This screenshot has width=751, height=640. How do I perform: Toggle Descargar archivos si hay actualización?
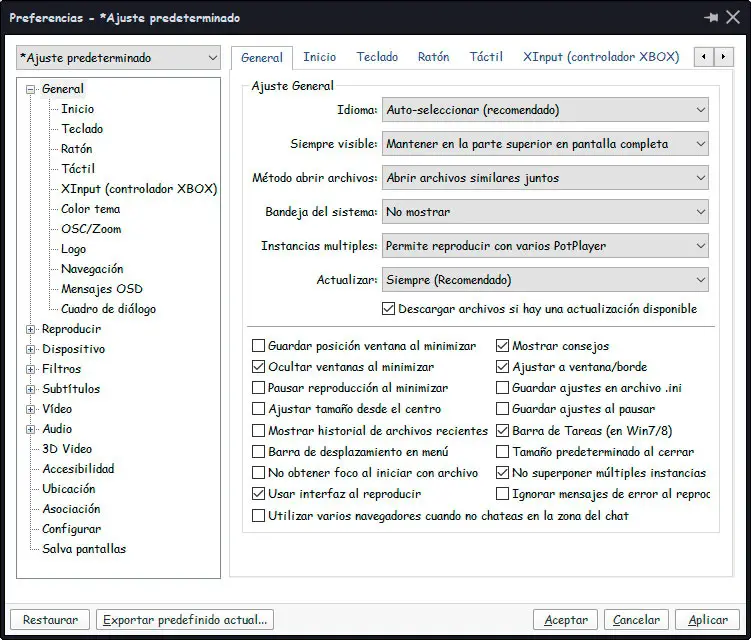390,309
